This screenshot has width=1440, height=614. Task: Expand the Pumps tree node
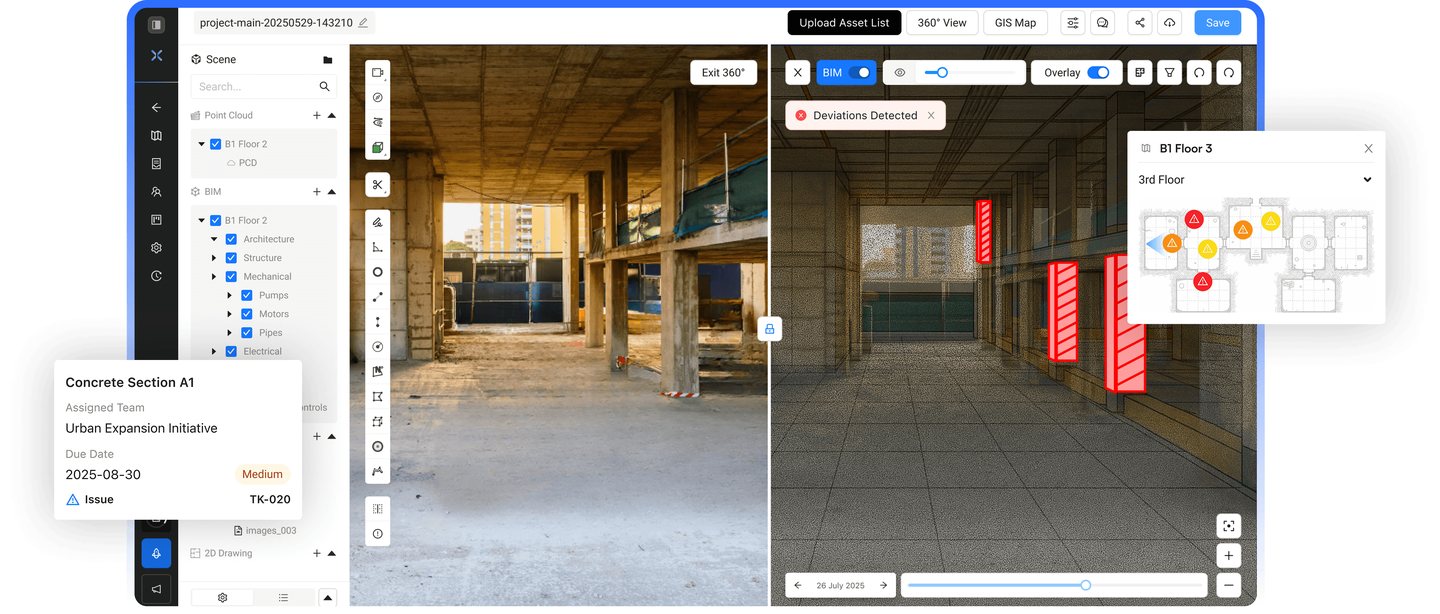[230, 295]
